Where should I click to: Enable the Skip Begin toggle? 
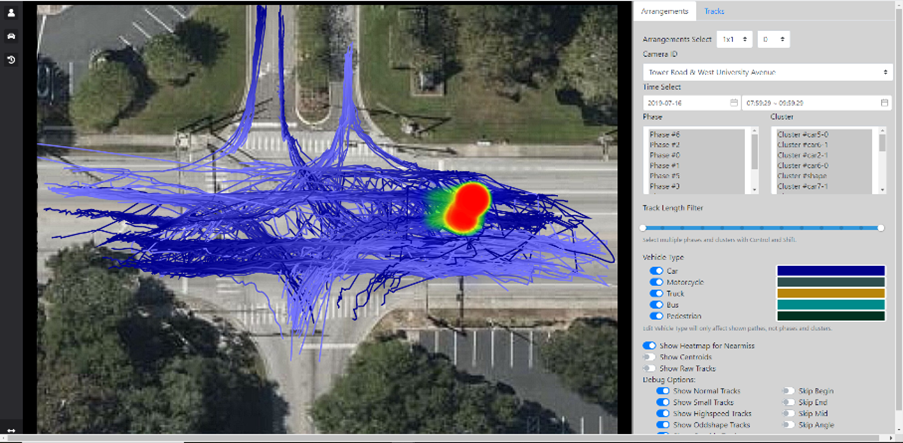(789, 391)
